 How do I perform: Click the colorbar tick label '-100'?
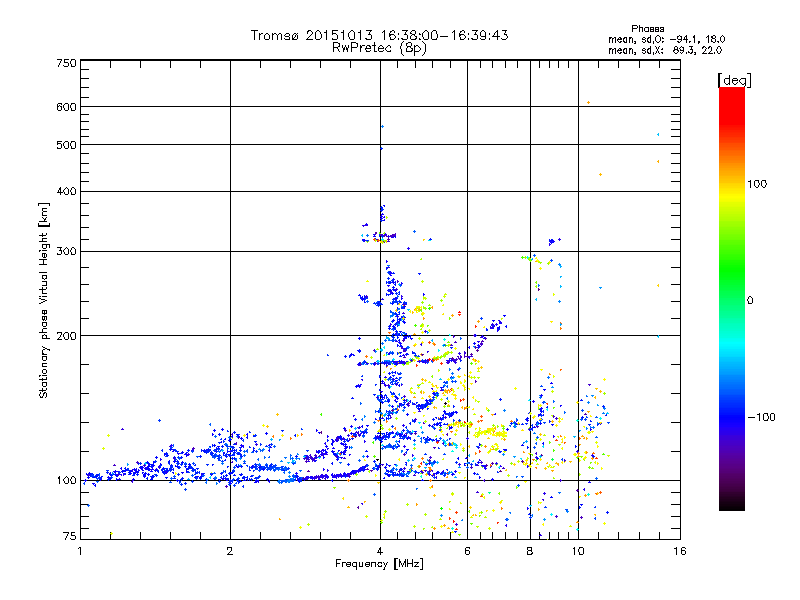(x=761, y=417)
